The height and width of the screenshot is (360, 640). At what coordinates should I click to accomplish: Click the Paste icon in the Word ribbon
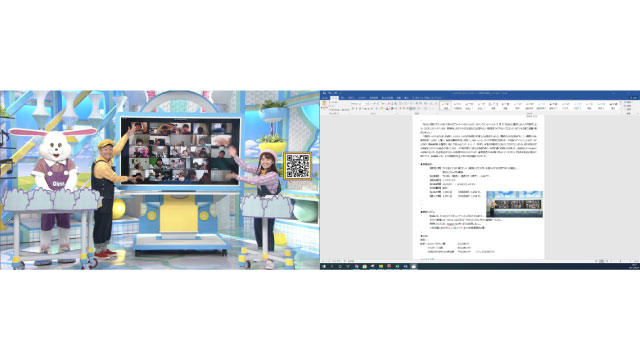coord(324,104)
